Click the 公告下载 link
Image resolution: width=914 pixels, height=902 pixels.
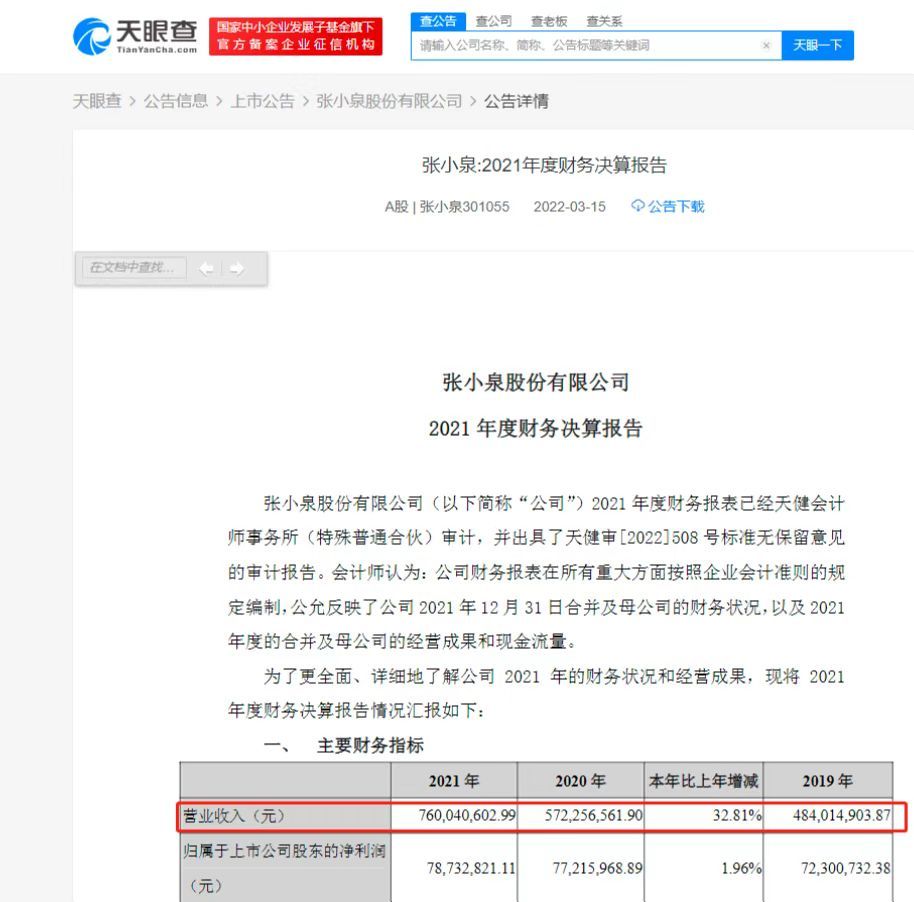coord(676,206)
